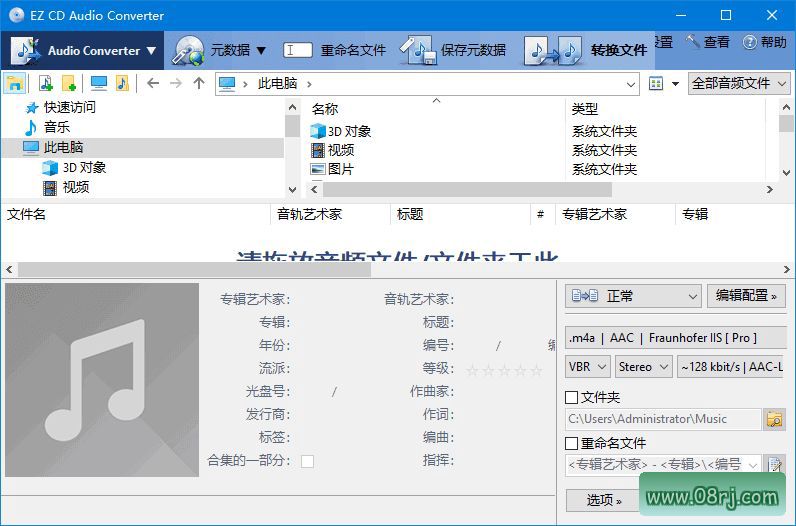Image resolution: width=796 pixels, height=526 pixels.
Task: Open the 帮助 menu
Action: pos(765,42)
